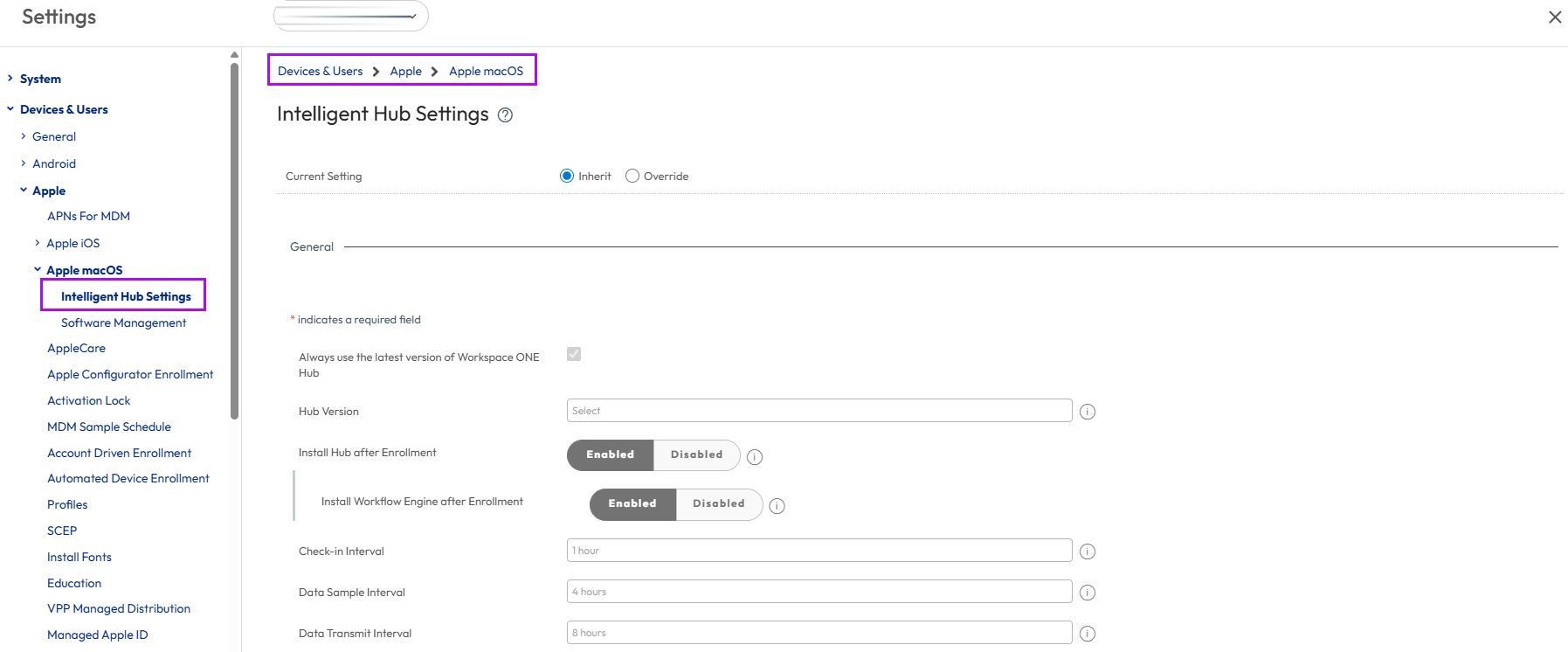Set Install Hub after Enrollment to Disabled
The width and height of the screenshot is (1568, 652).
pyautogui.click(x=696, y=455)
